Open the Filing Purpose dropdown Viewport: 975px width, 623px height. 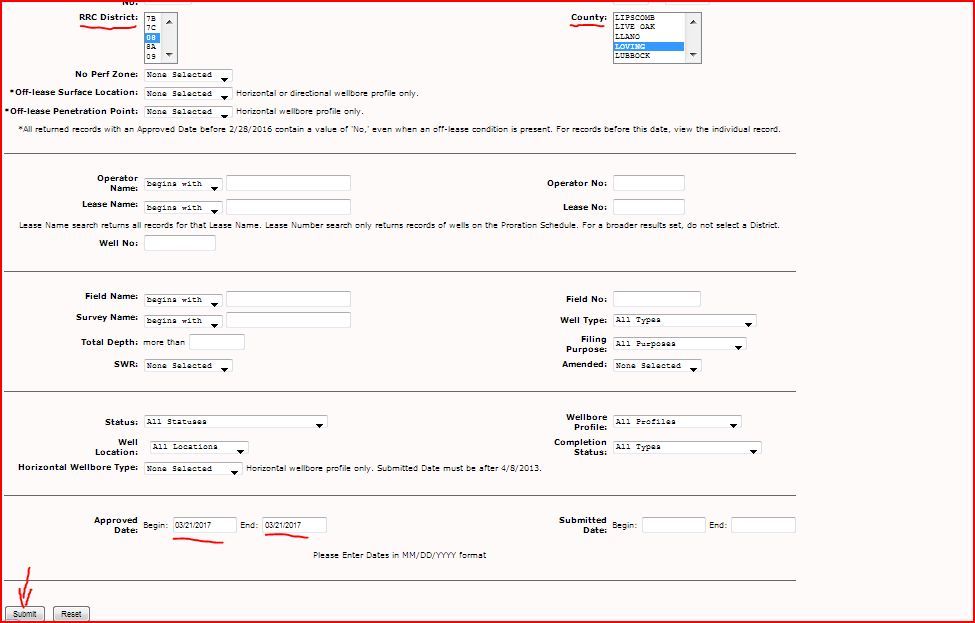point(680,344)
